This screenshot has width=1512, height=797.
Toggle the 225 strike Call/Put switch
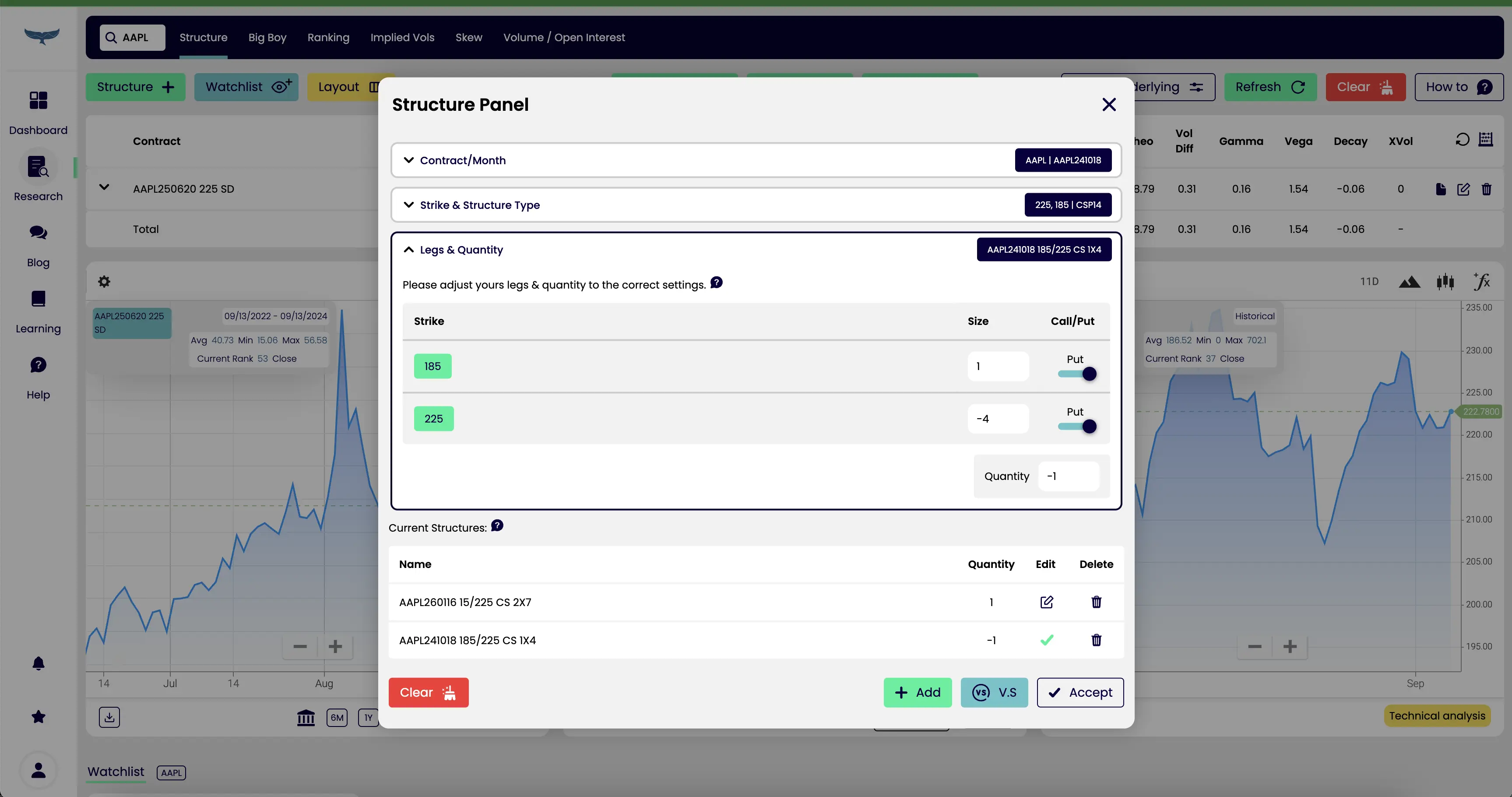click(x=1077, y=427)
